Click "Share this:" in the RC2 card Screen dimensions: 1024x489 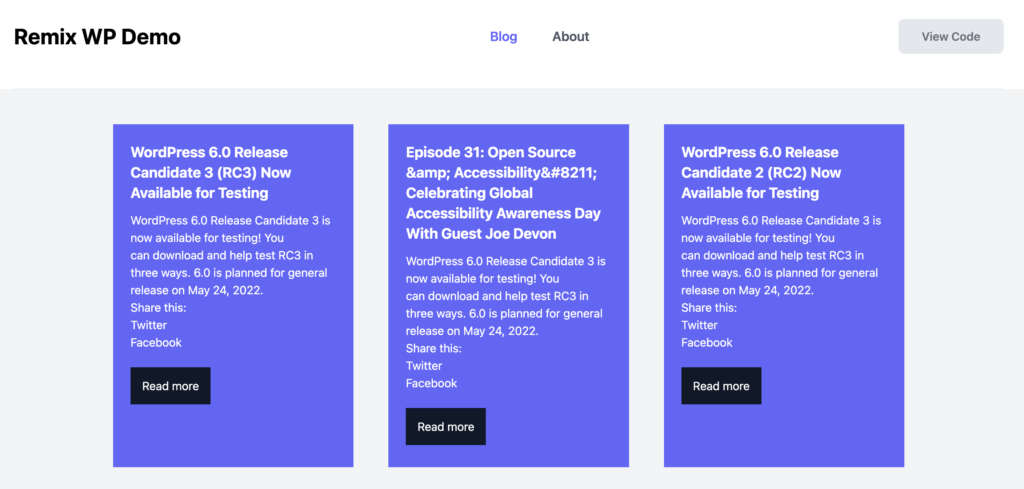(x=709, y=308)
